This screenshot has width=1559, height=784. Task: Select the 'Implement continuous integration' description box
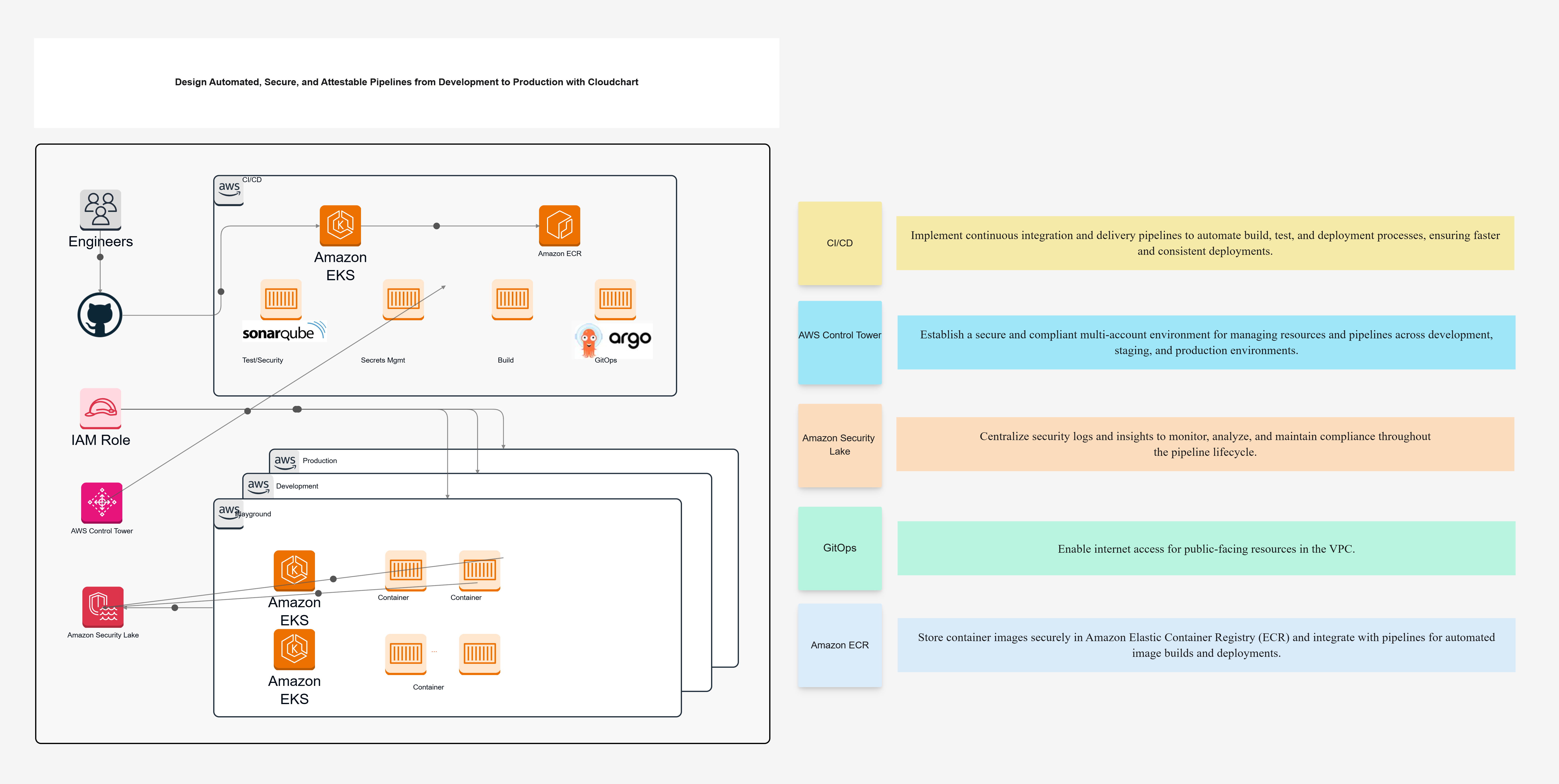pyautogui.click(x=1205, y=243)
